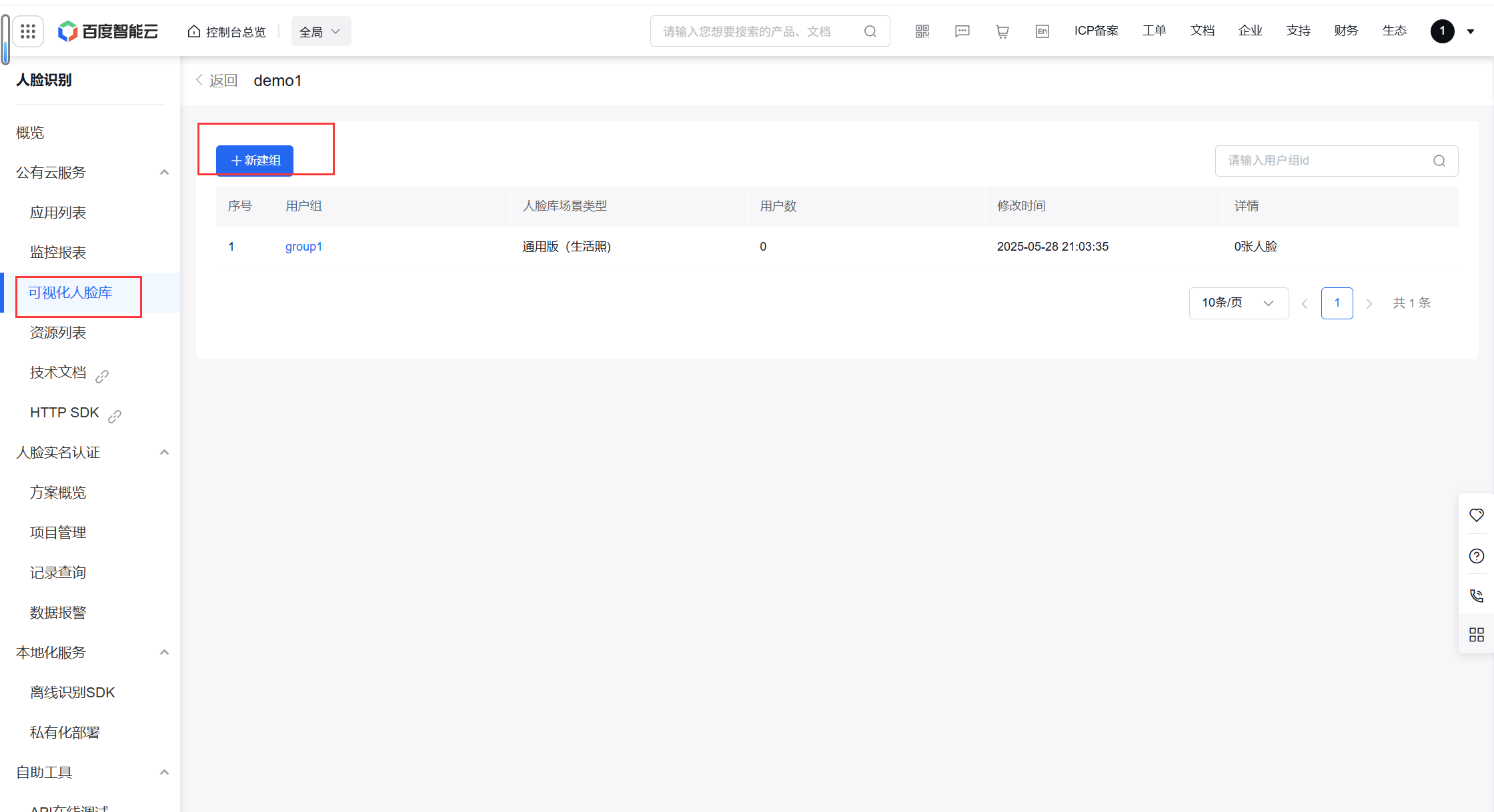Click the QR code icon in header

point(922,31)
